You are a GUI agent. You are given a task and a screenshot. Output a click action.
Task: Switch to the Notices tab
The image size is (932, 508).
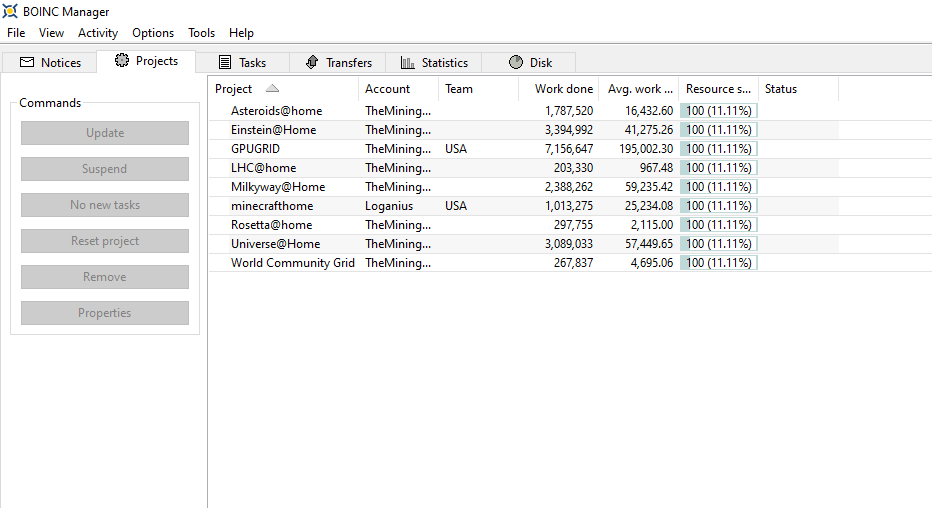[x=50, y=62]
